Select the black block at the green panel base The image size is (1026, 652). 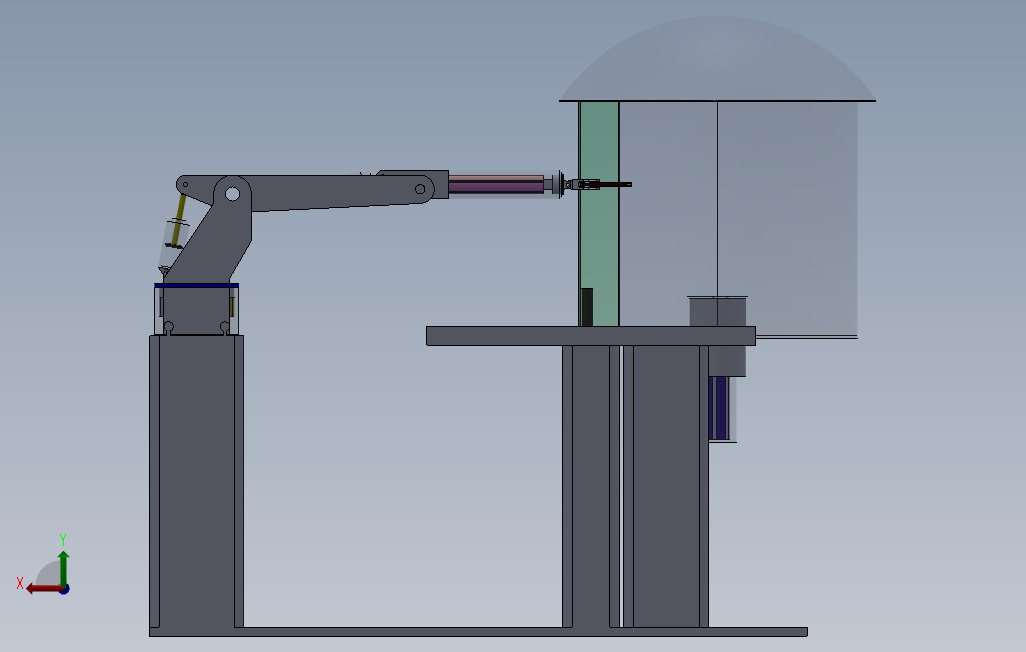tap(587, 307)
